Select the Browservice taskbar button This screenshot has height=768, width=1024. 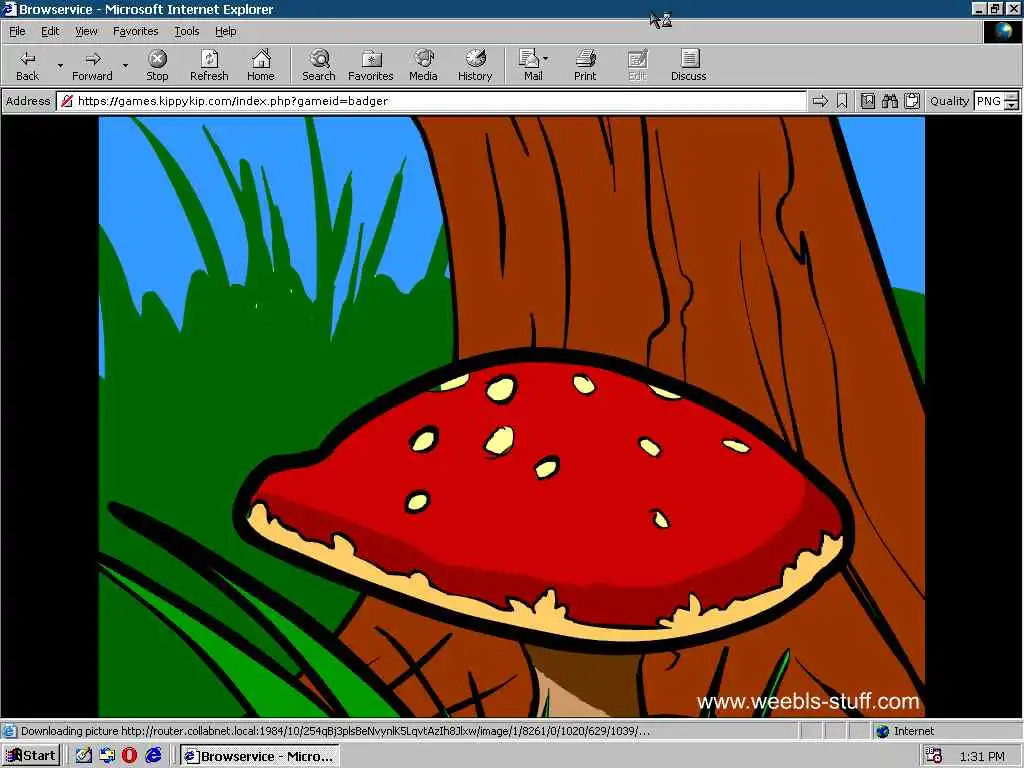coord(260,756)
